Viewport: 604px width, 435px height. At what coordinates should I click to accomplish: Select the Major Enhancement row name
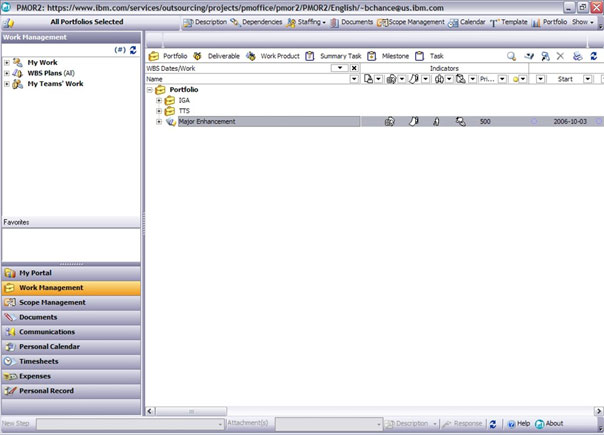click(207, 122)
